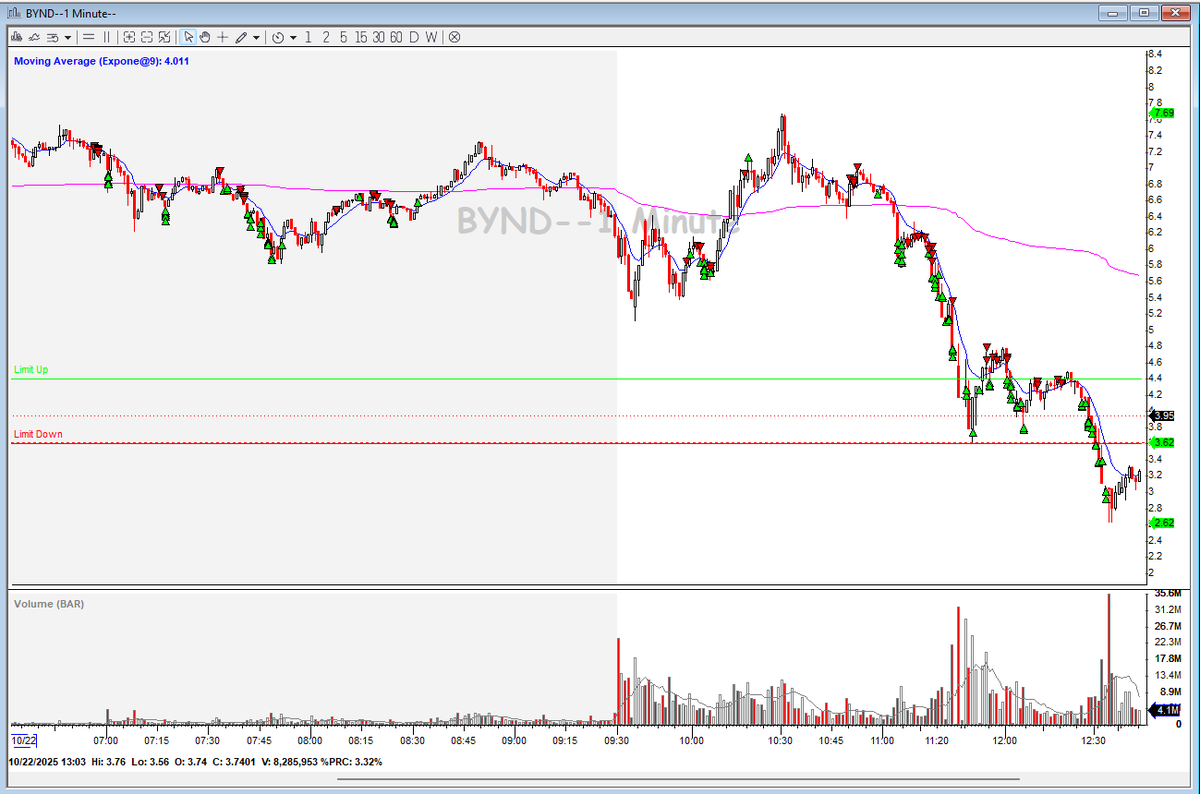
Task: Switch to the 5 minute interval
Action: 343,37
